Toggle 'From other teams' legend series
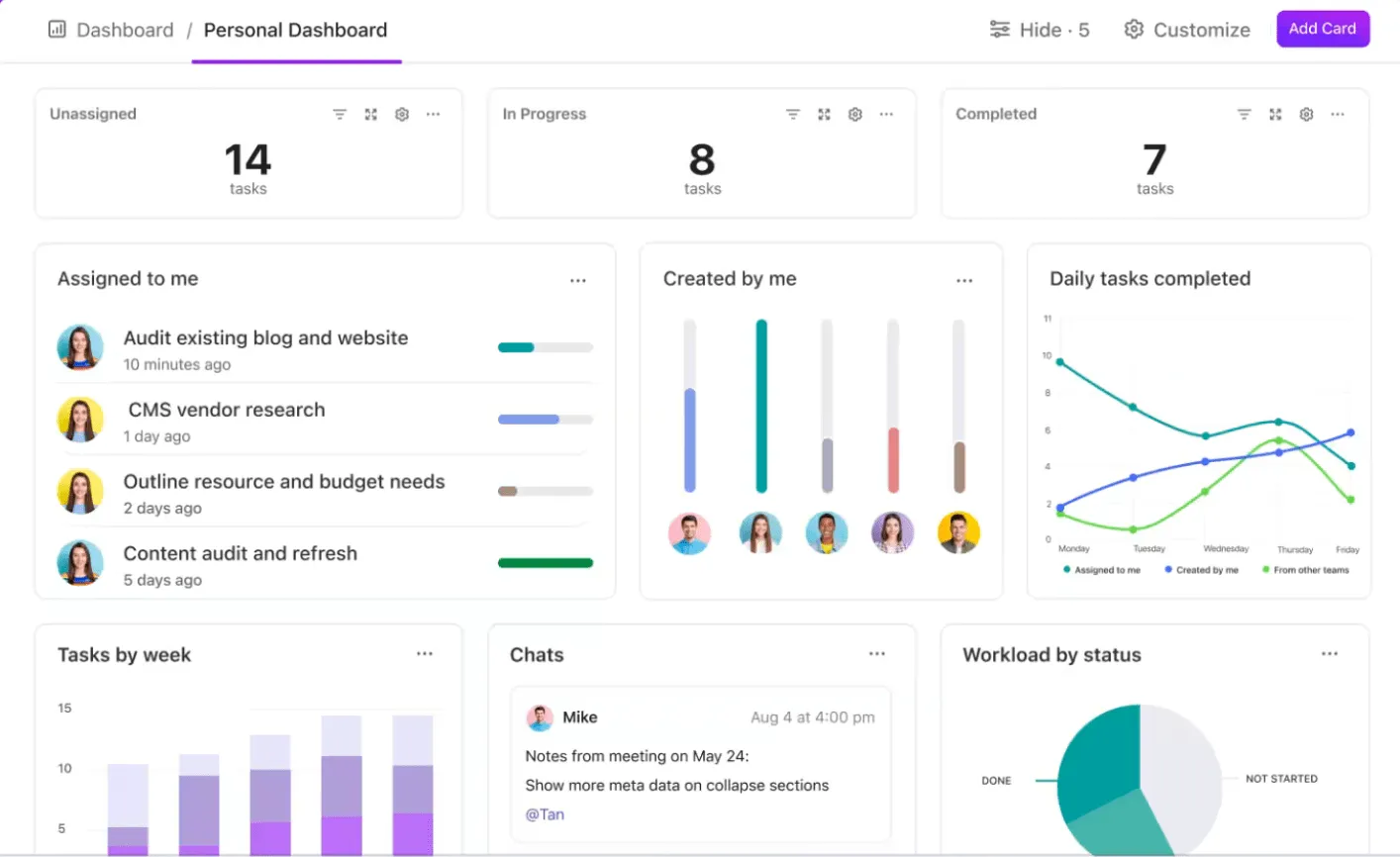Screen dimensions: 1400x857 tap(1305, 570)
